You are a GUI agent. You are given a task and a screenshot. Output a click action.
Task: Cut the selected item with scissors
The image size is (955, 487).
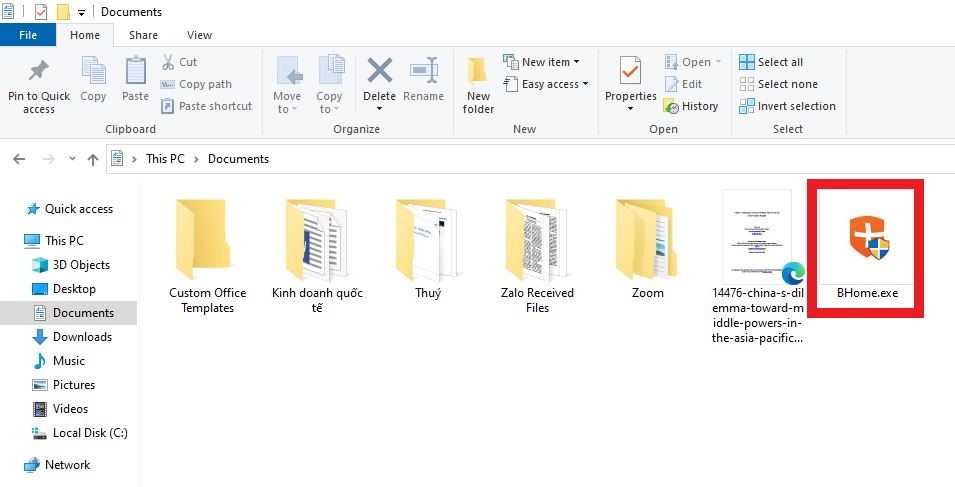click(x=179, y=62)
